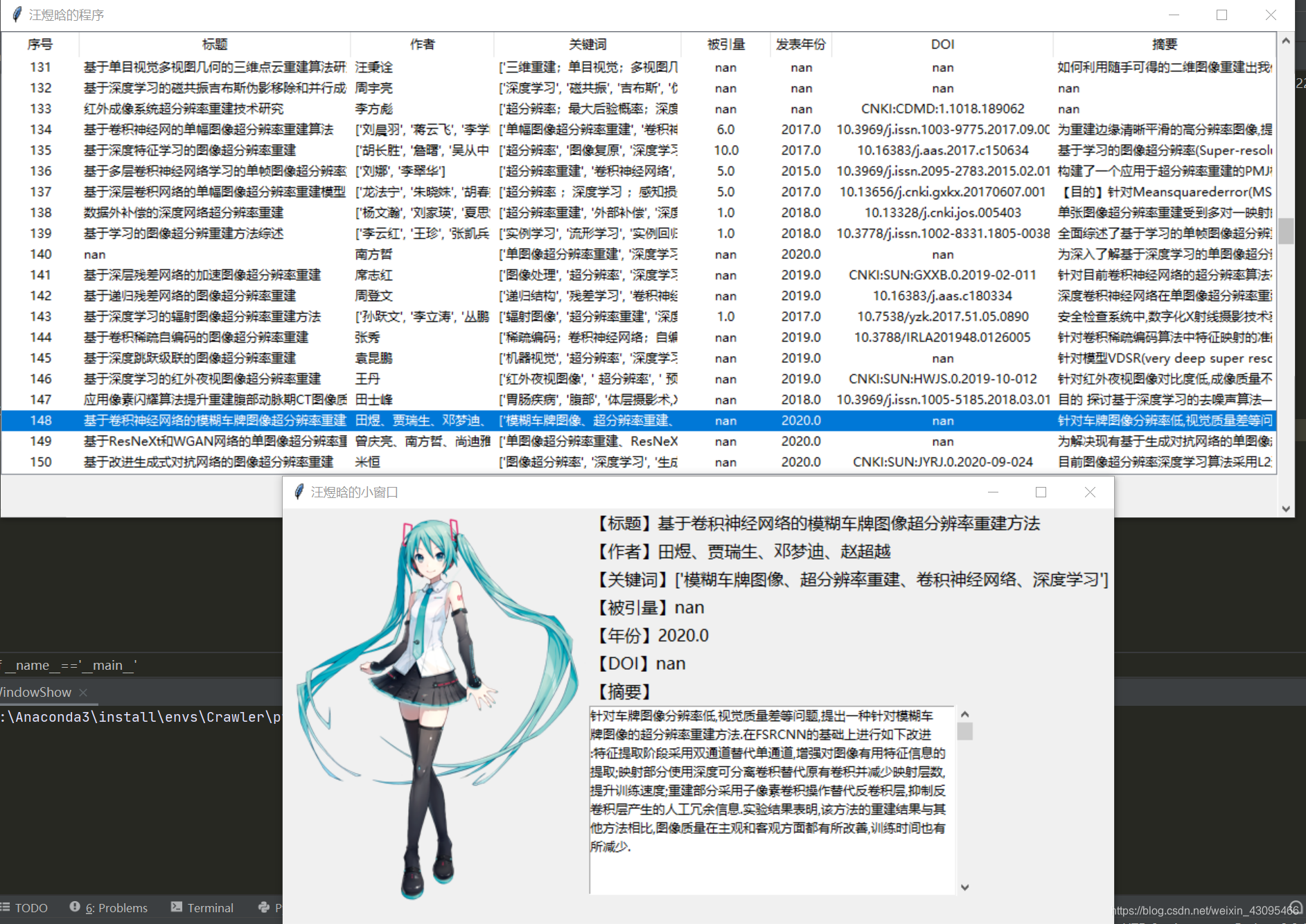
Task: Sort by the 序号 column header
Action: tap(40, 44)
